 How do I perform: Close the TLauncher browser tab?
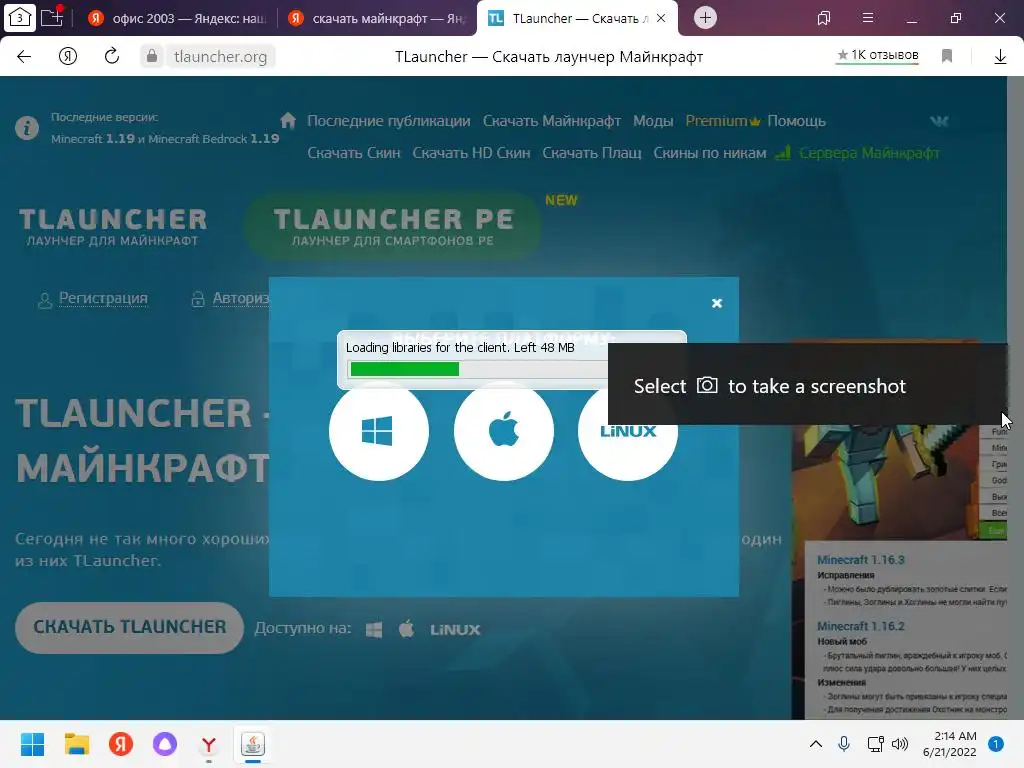pyautogui.click(x=661, y=18)
